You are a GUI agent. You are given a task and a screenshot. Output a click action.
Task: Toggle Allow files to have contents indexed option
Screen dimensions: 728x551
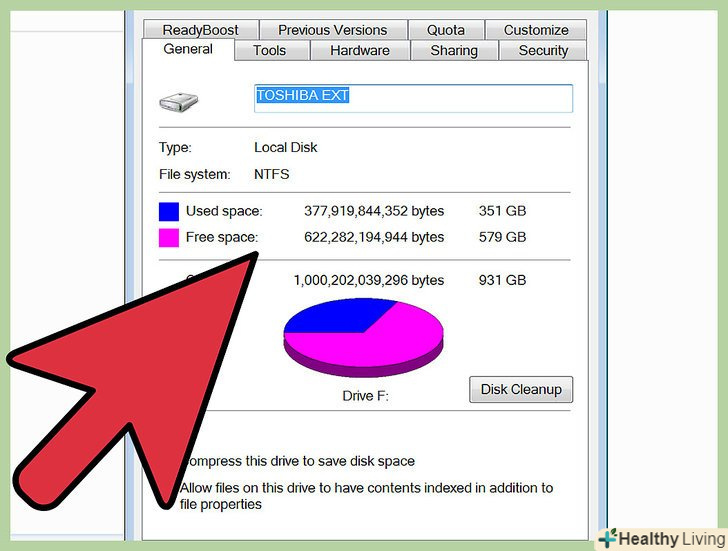[x=366, y=496]
